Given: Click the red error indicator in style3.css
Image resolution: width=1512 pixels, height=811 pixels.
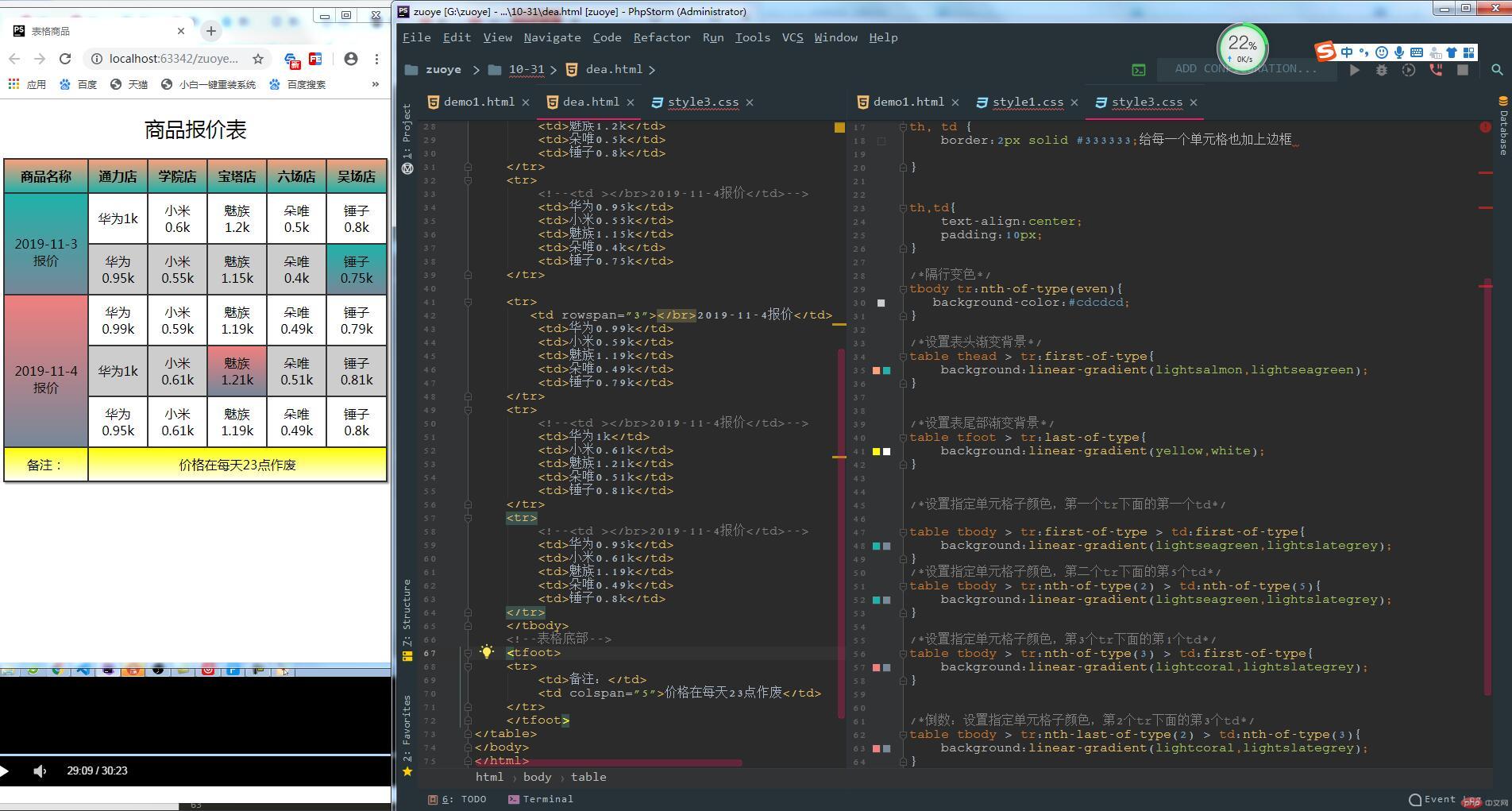Looking at the screenshot, I should pos(1485,127).
